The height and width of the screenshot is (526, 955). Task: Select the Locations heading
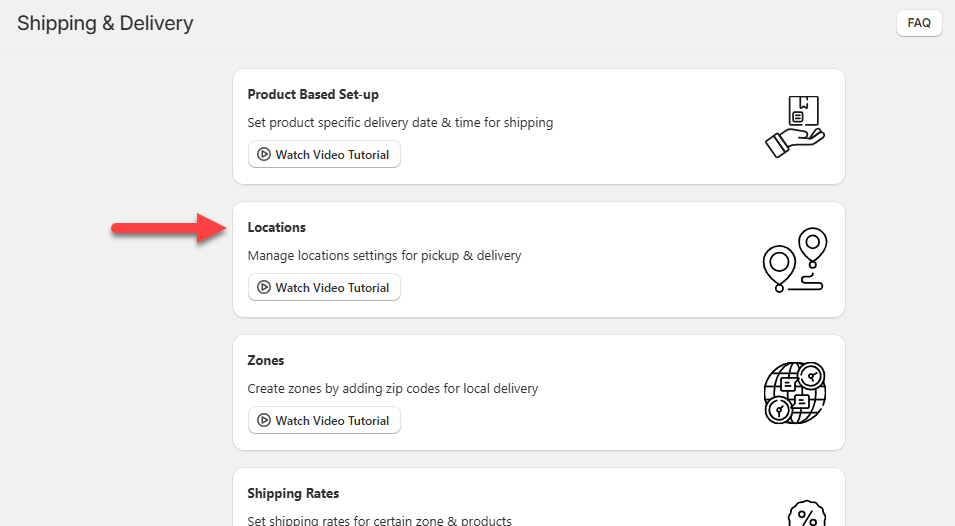point(277,228)
